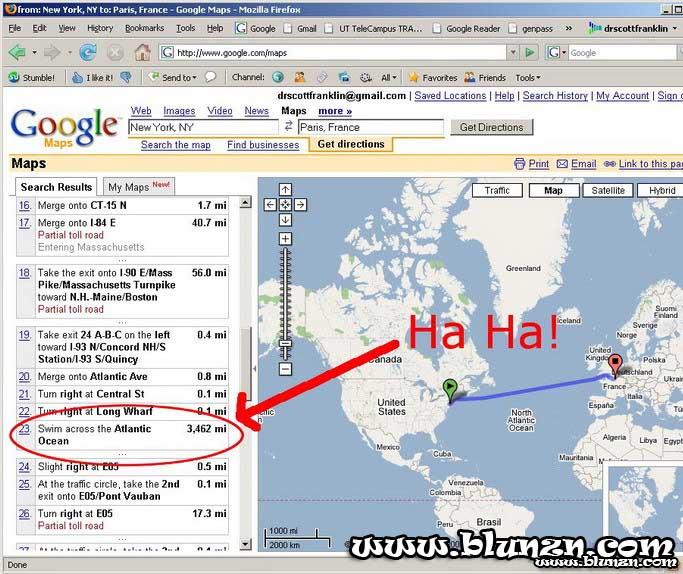Click the Firefox Back arrow button

click(17, 53)
